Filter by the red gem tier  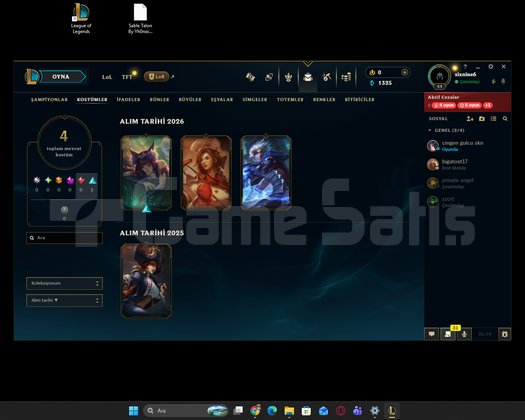click(81, 181)
